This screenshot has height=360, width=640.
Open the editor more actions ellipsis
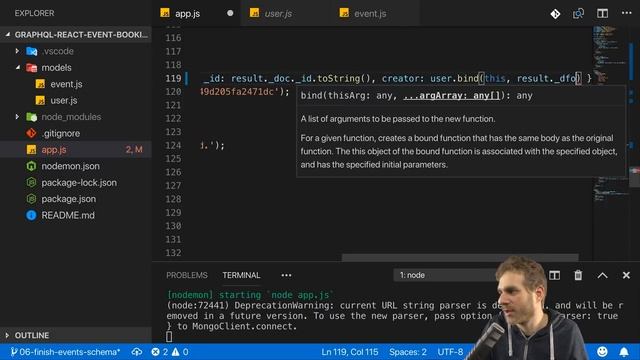(627, 13)
